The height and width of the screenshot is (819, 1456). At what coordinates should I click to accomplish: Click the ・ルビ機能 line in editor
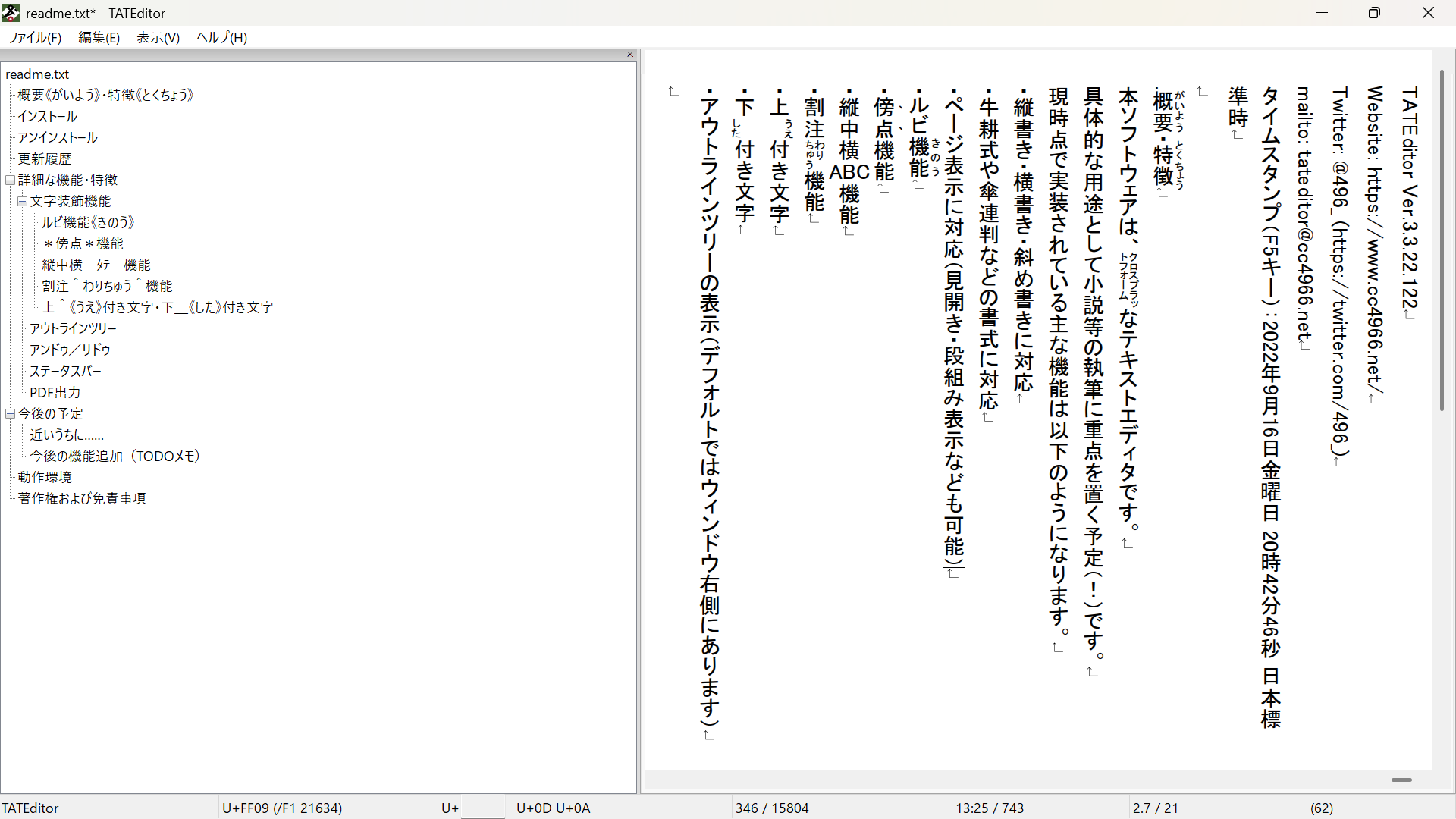point(919,134)
